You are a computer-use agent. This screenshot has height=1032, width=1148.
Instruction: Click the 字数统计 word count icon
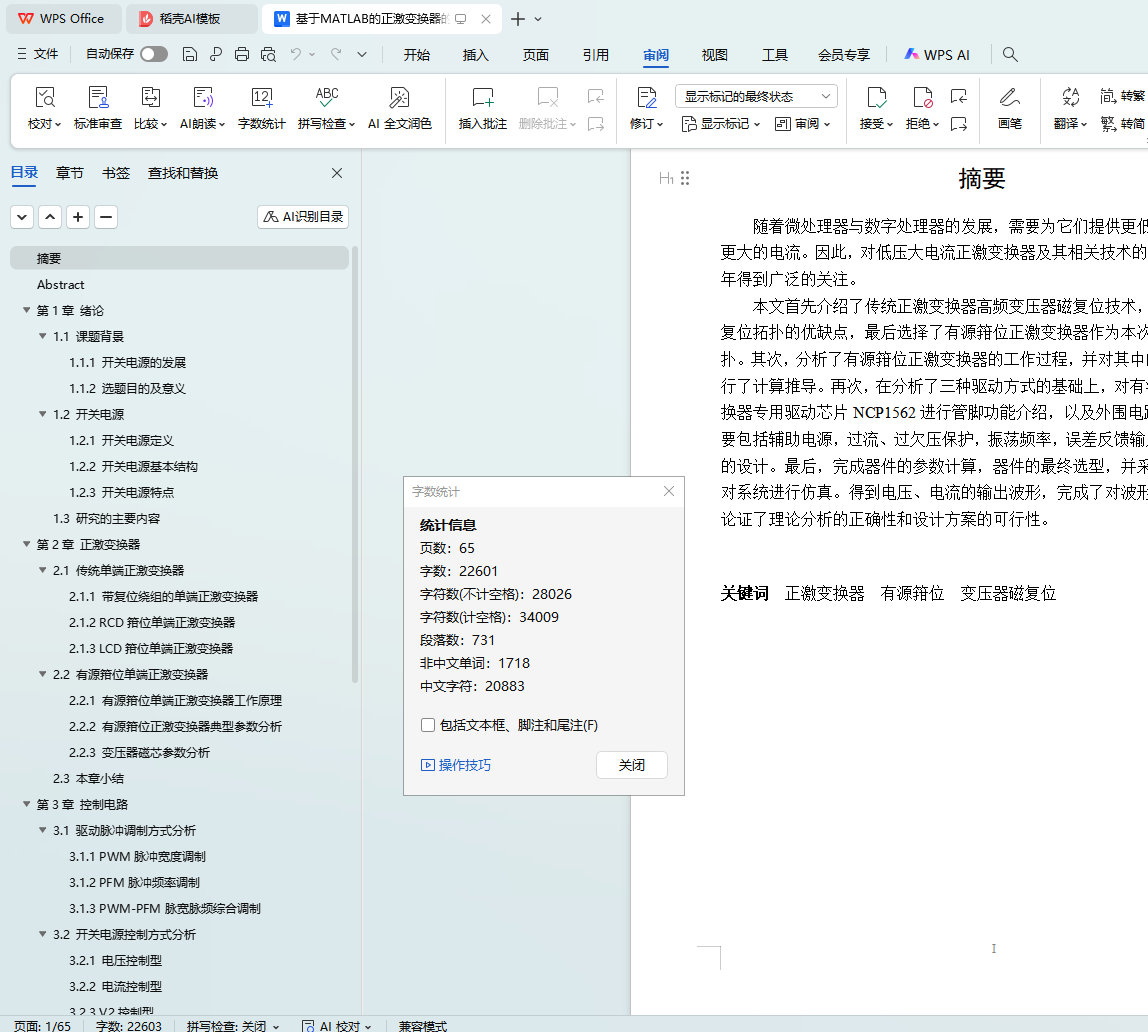point(261,98)
